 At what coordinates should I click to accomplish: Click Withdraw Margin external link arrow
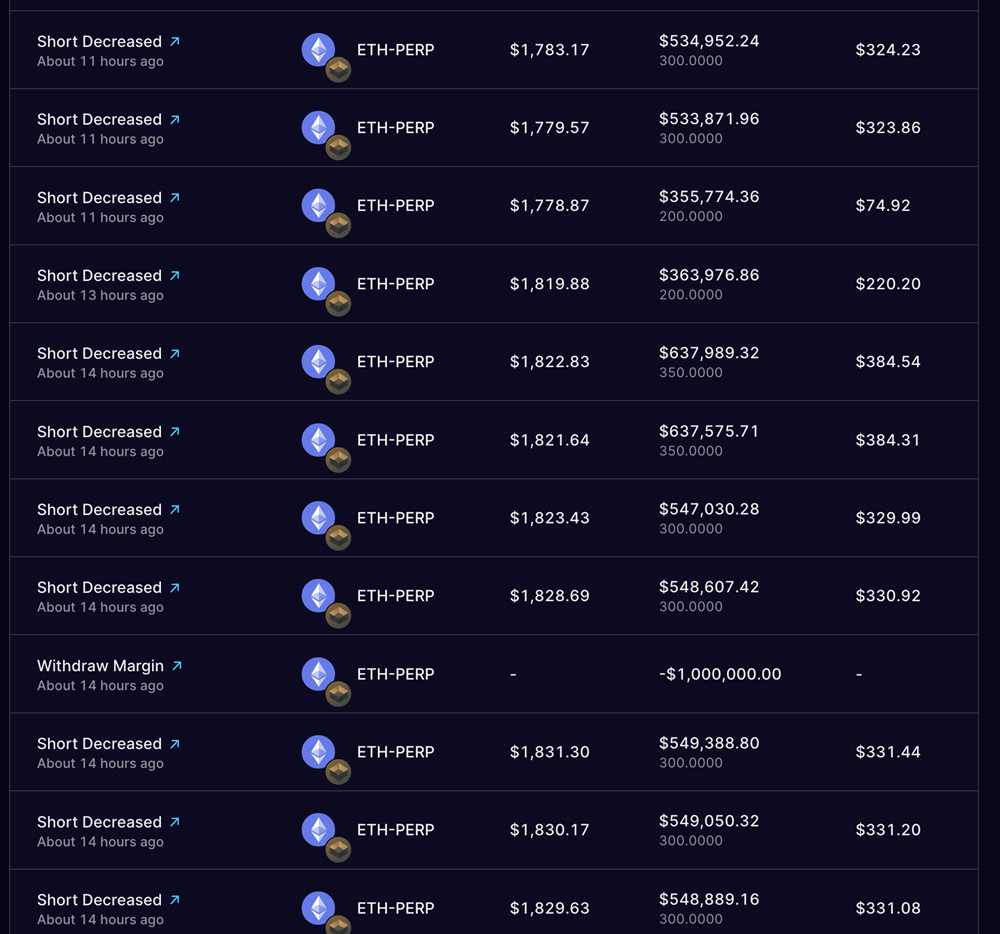(x=177, y=666)
